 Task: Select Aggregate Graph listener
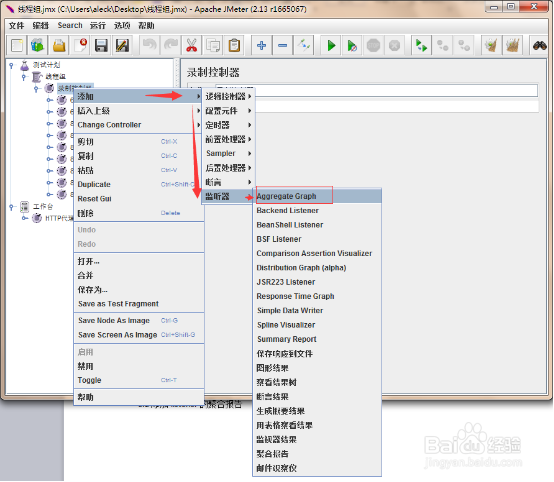tap(317, 196)
